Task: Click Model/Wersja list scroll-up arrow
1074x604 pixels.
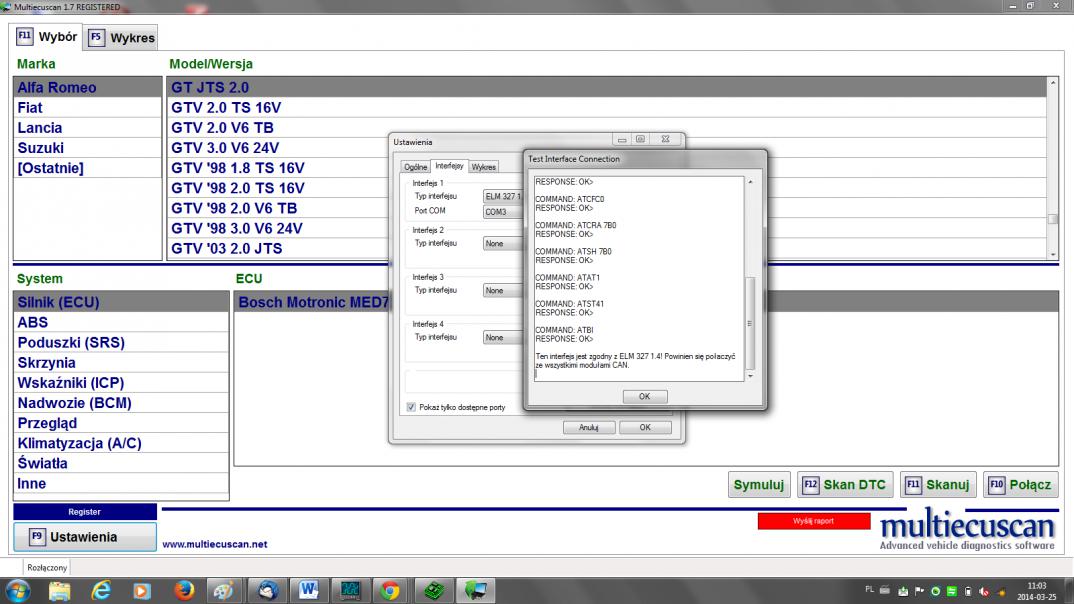Action: [1053, 82]
